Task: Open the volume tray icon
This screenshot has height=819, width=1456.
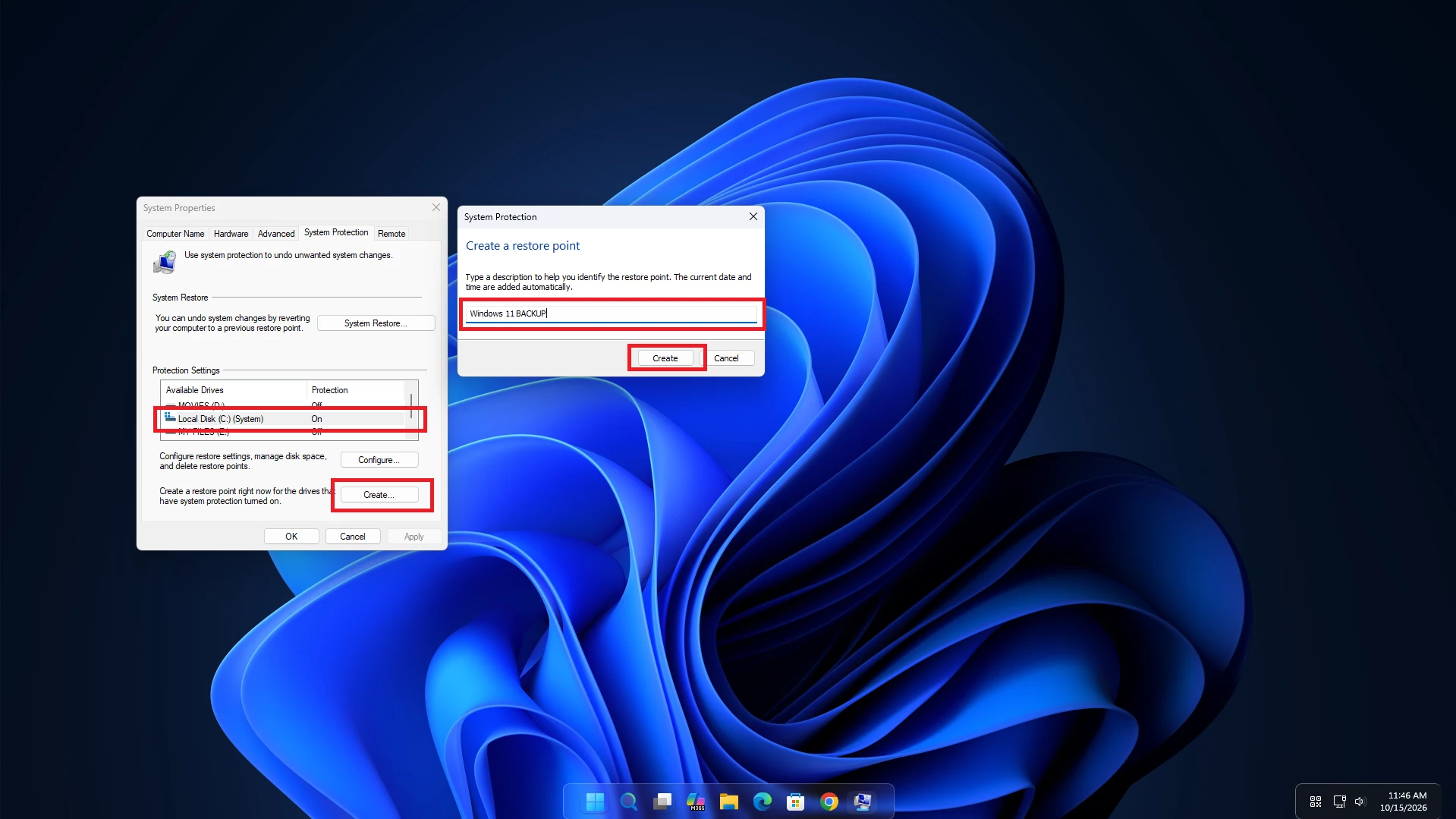Action: [x=1360, y=802]
